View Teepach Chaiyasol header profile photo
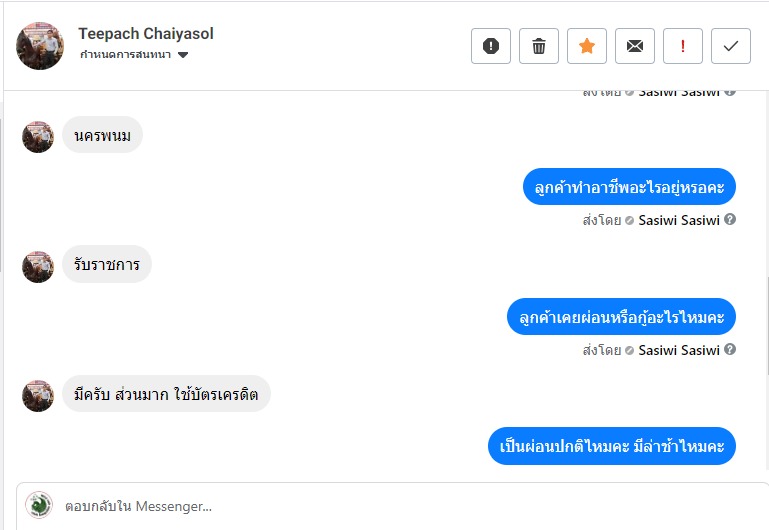 (x=40, y=46)
